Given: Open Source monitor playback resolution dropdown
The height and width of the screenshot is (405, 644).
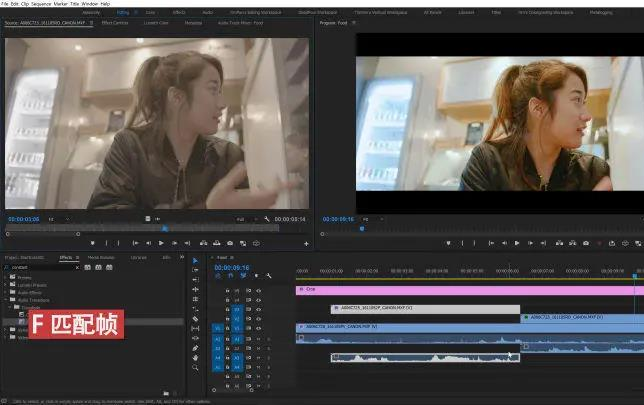Looking at the screenshot, I should click(247, 219).
